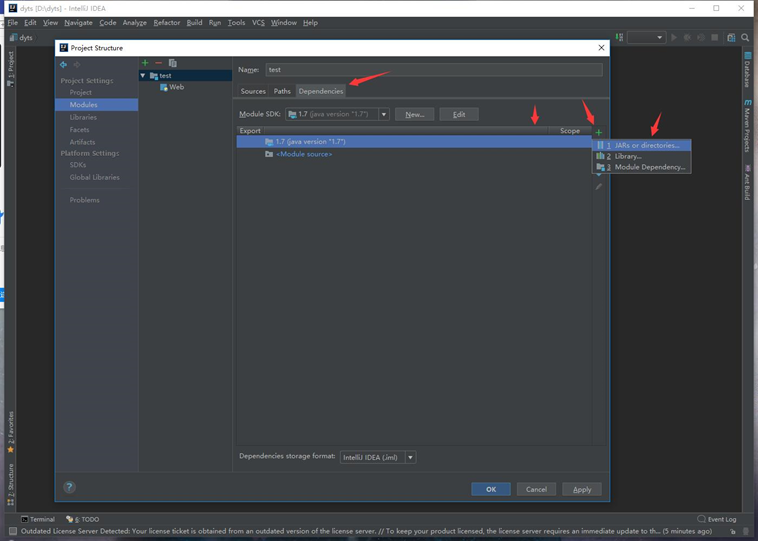Open the Ant Build tool window
This screenshot has width=758, height=541.
click(747, 182)
